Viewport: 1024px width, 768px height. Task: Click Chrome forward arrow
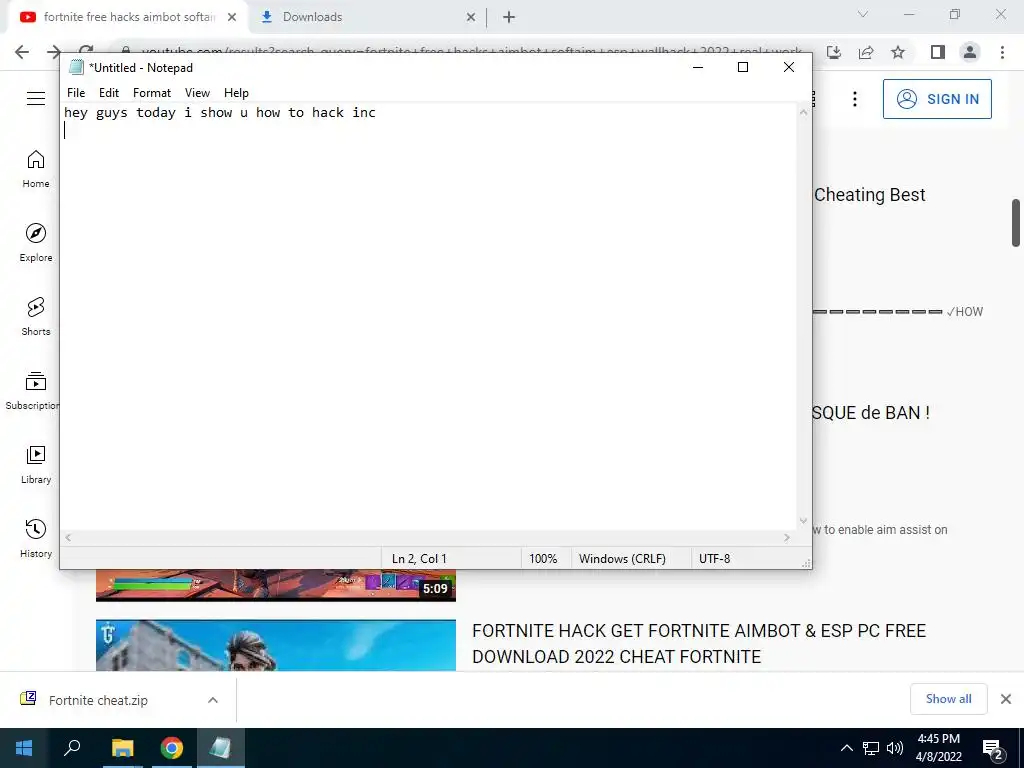[54, 52]
